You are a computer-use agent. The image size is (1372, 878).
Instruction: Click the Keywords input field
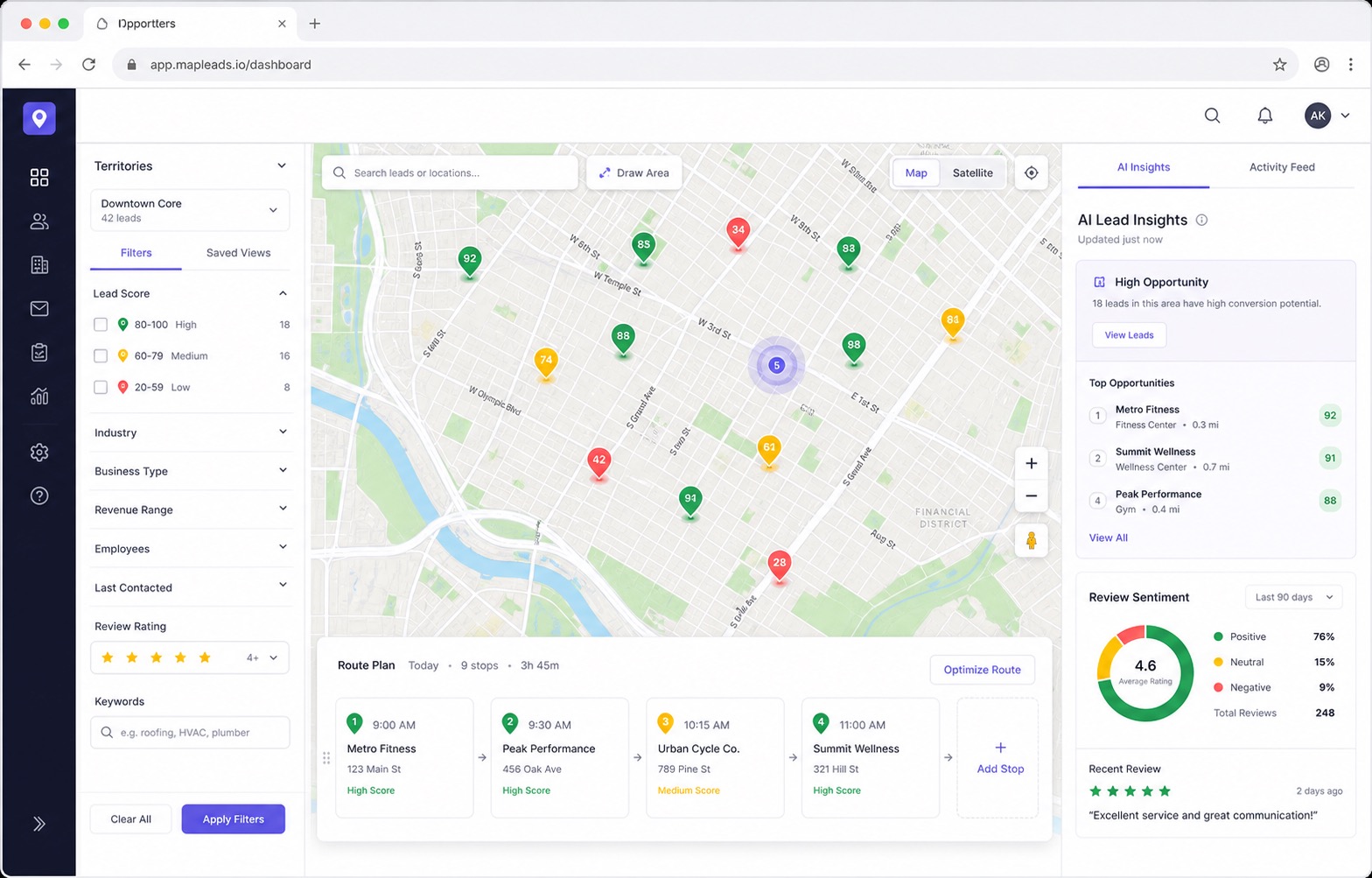click(190, 733)
